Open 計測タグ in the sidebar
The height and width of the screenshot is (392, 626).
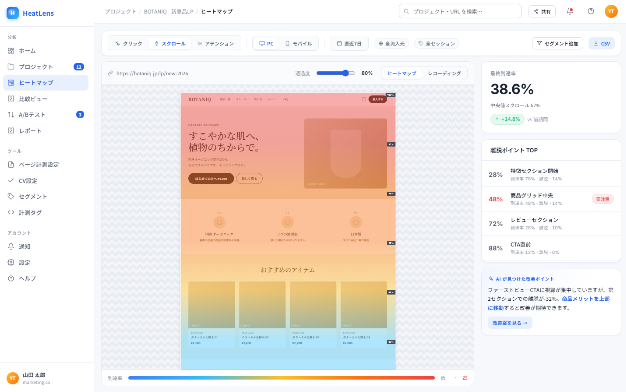46,212
